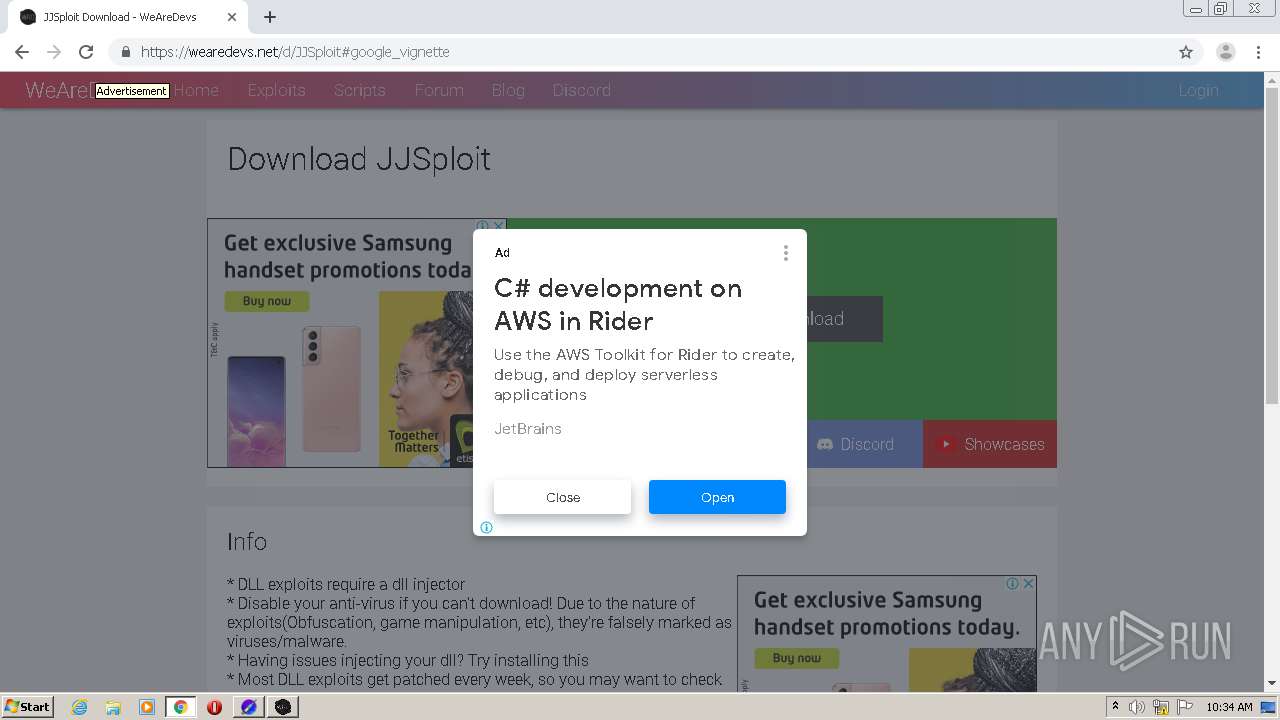Click the volume speaker tray icon
1280x720 pixels.
[x=1137, y=707]
